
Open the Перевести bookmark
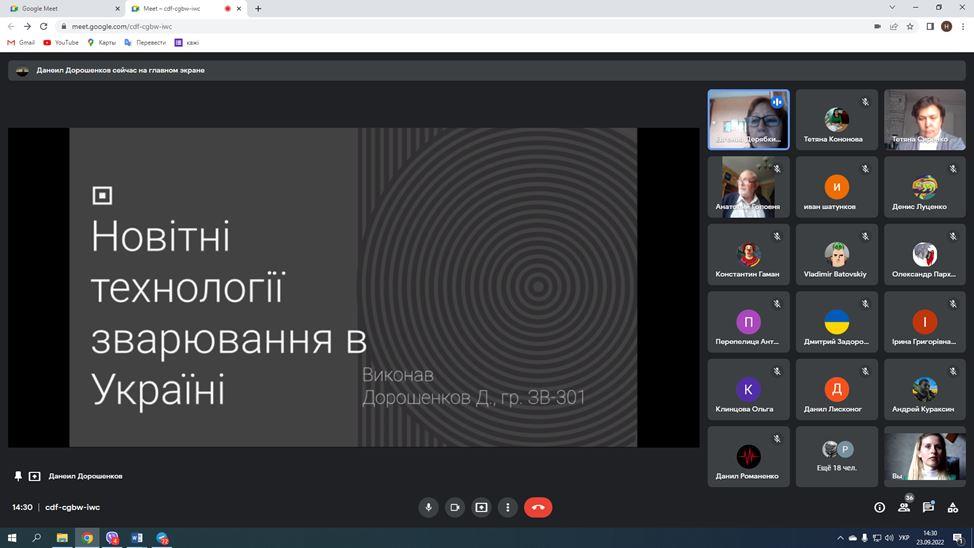click(145, 42)
